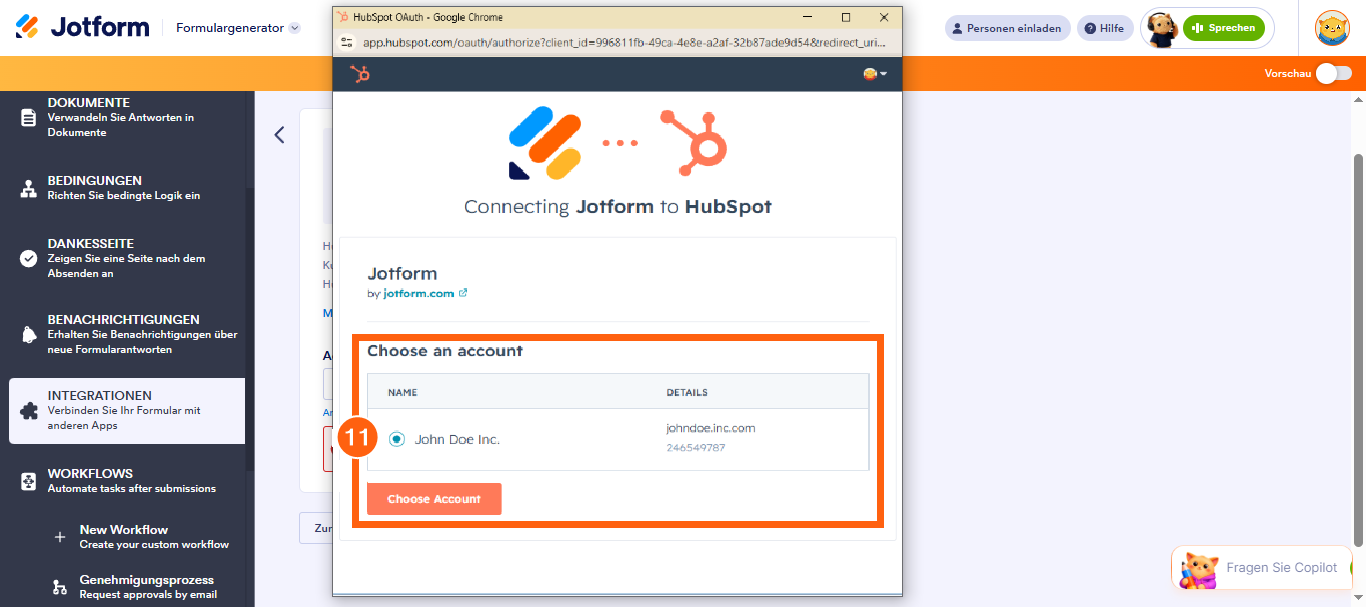Click the Dankesseite checkmark icon
This screenshot has height=607, width=1366.
tap(28, 258)
